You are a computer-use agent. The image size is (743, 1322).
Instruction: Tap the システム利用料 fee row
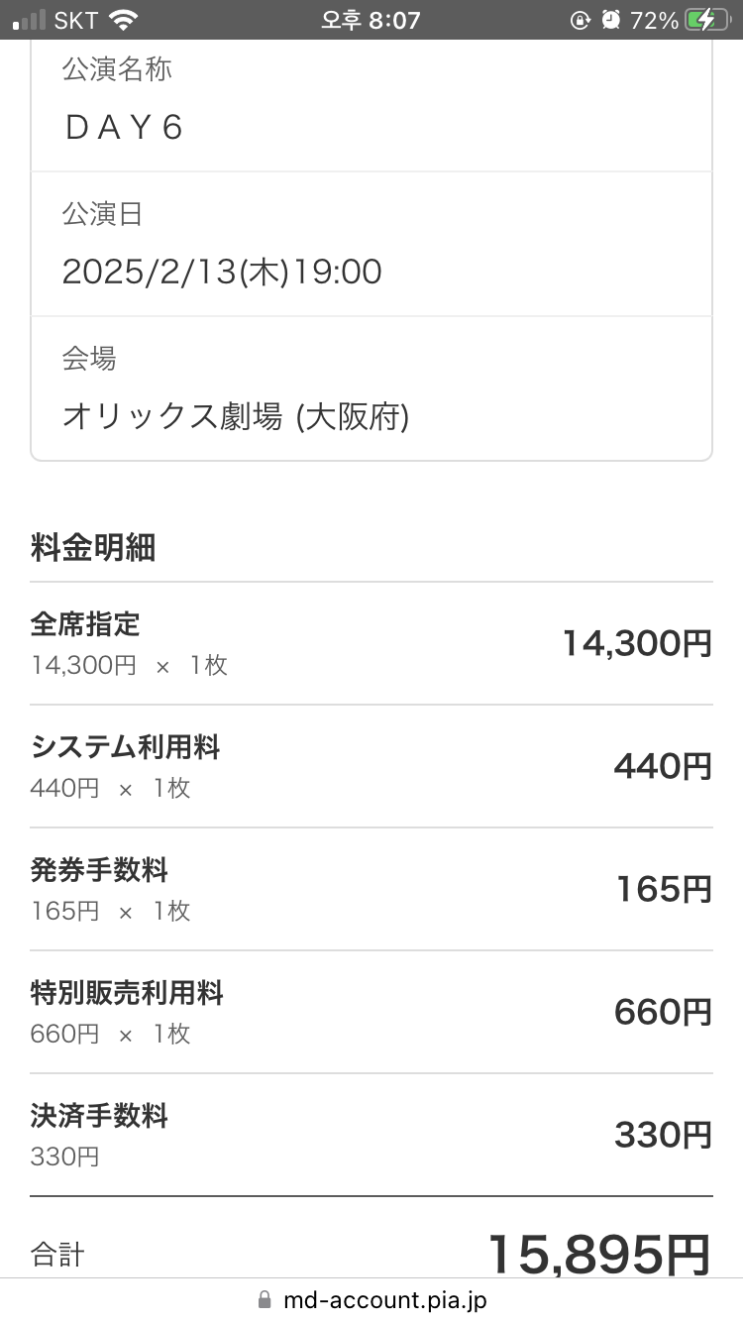coord(371,766)
